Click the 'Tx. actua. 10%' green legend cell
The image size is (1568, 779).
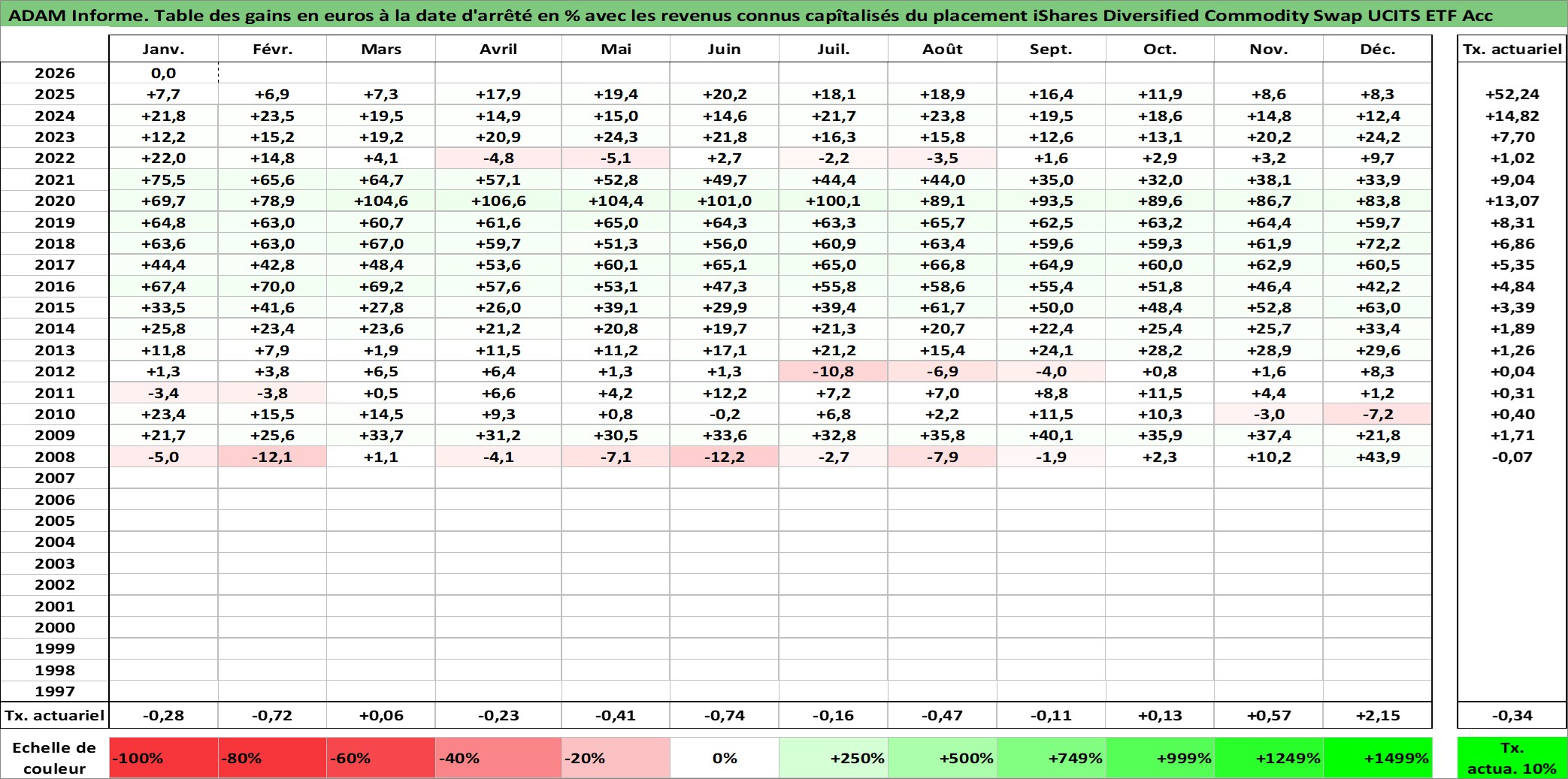click(1512, 758)
